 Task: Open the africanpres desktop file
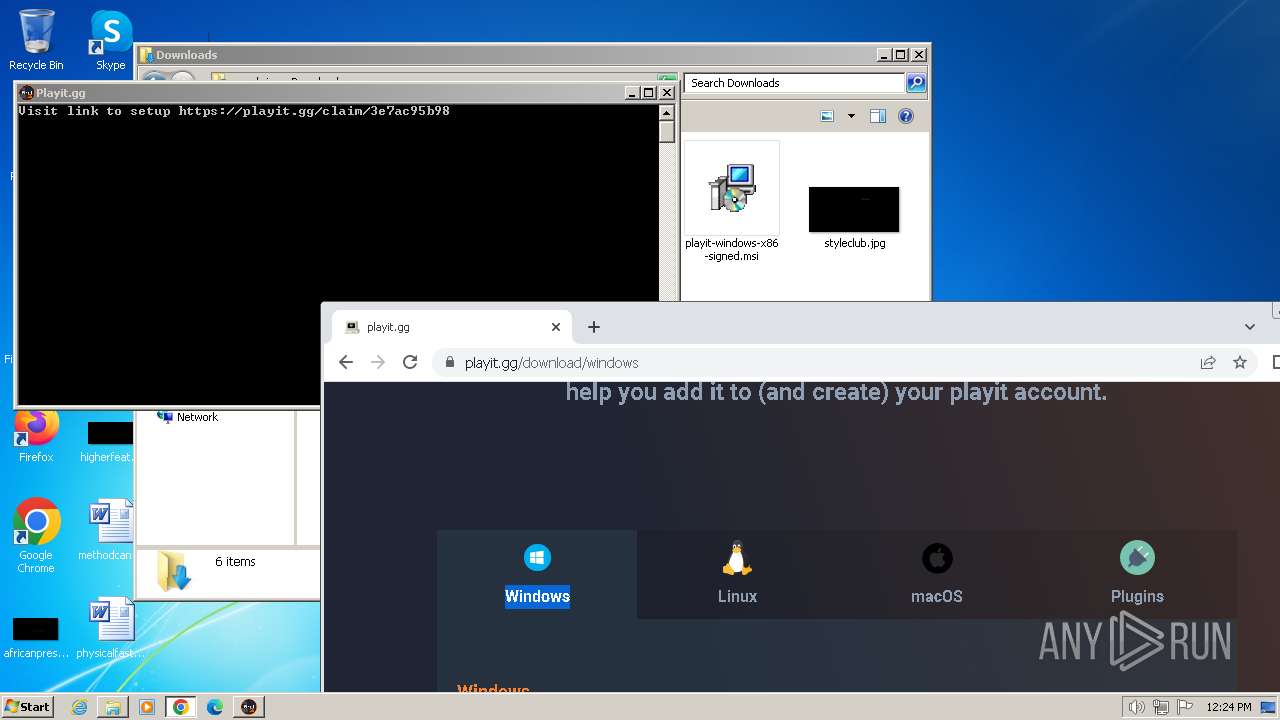click(x=36, y=638)
